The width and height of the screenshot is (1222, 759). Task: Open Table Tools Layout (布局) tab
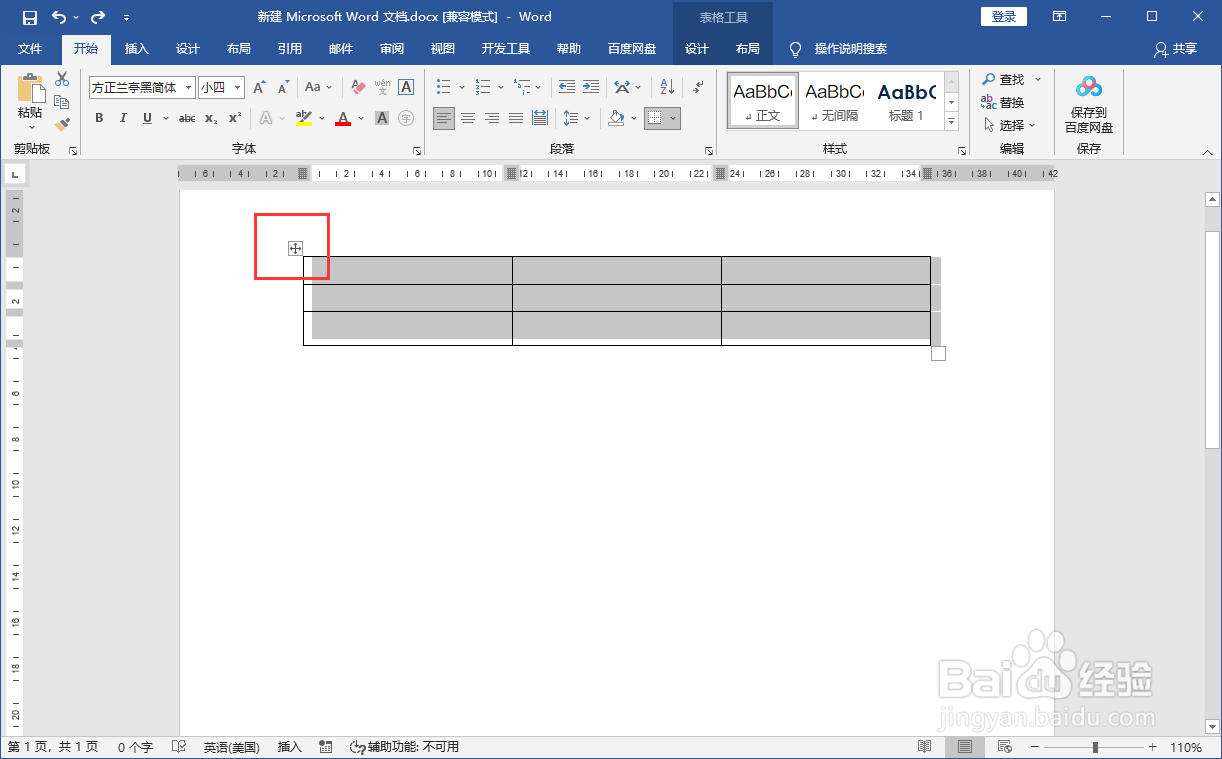tap(747, 49)
